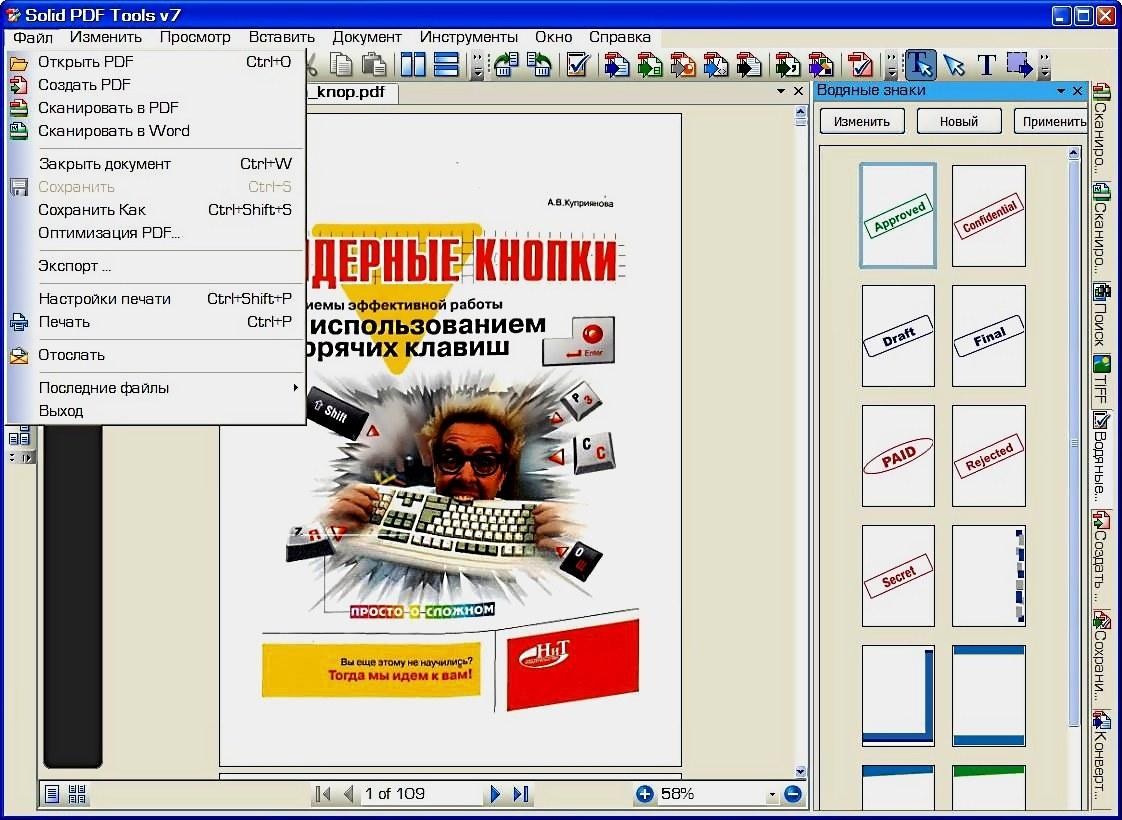Switch to single page view at bottom left
The height and width of the screenshot is (820, 1122).
click(52, 794)
